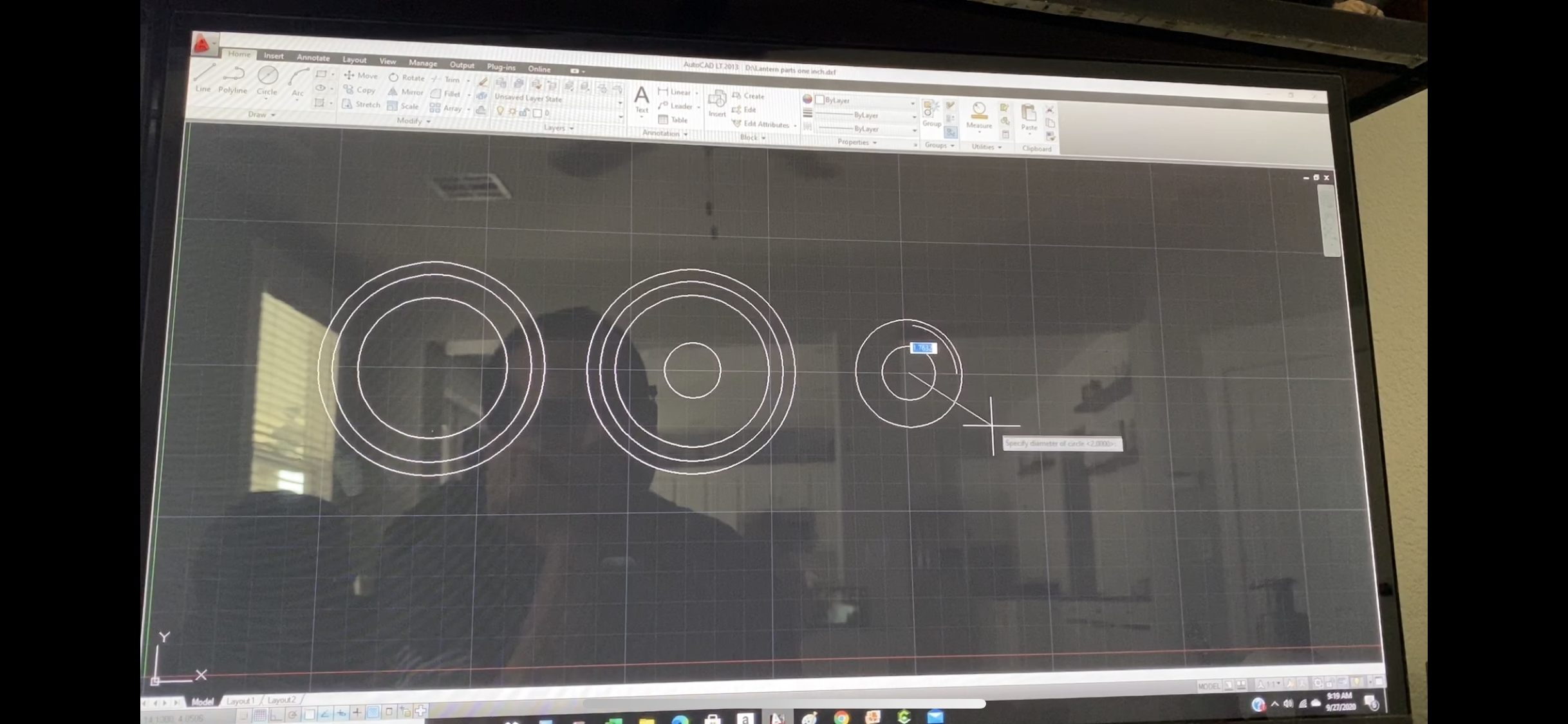
Task: Pick the Mirror command
Action: tap(406, 92)
